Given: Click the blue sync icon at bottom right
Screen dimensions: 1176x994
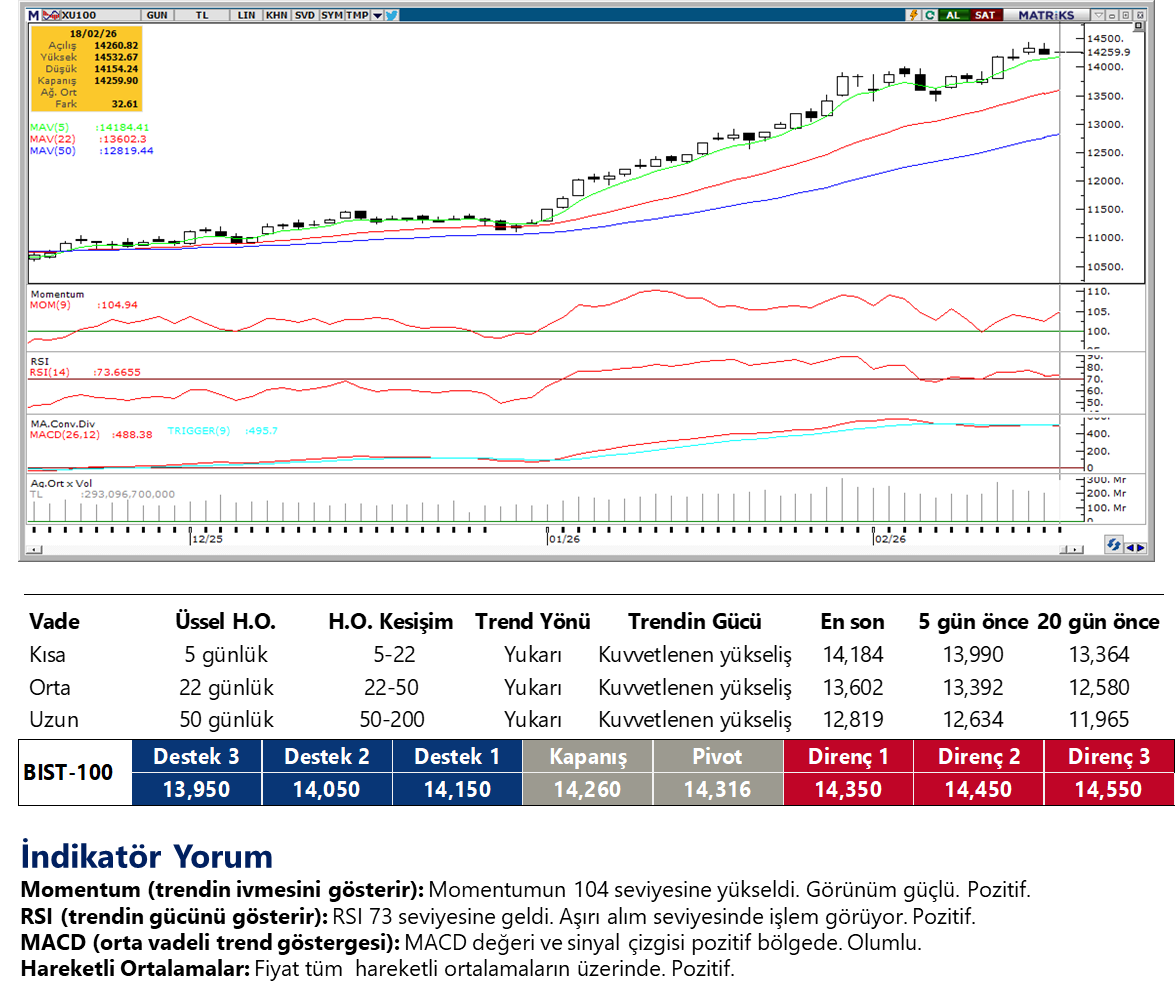Looking at the screenshot, I should click(1113, 545).
